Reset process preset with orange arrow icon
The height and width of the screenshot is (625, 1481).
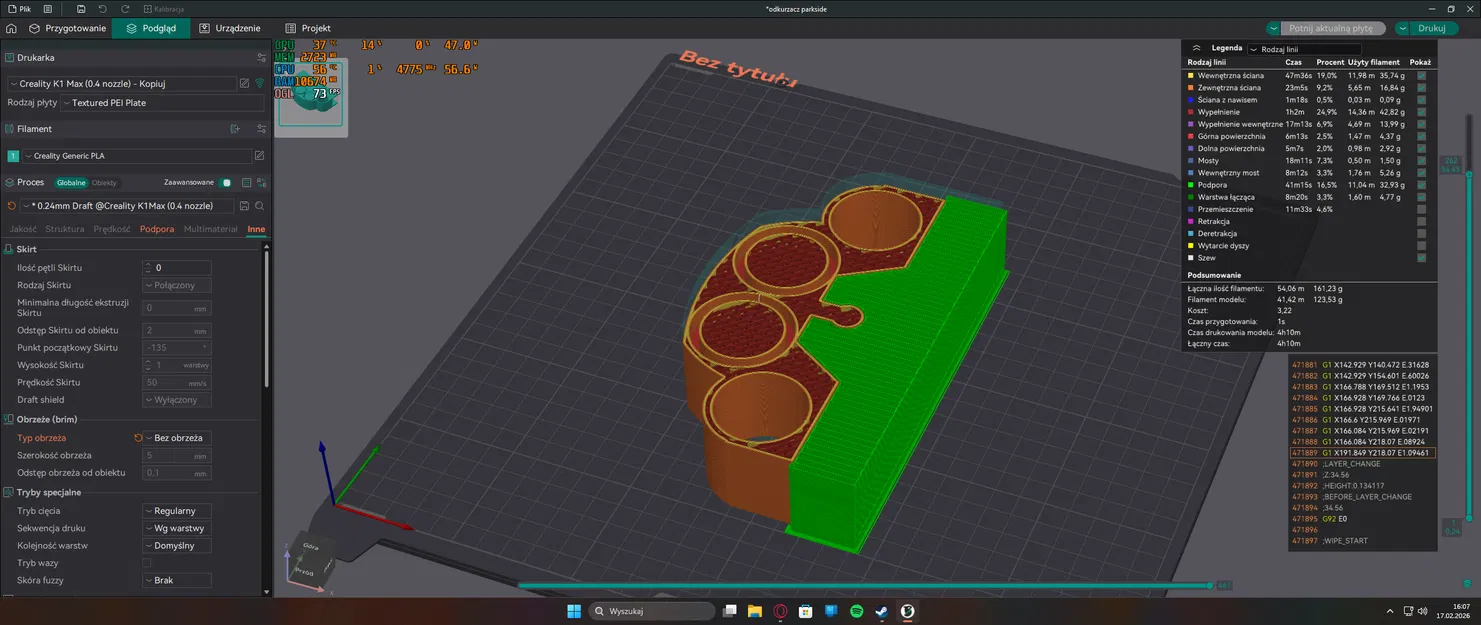coord(12,206)
